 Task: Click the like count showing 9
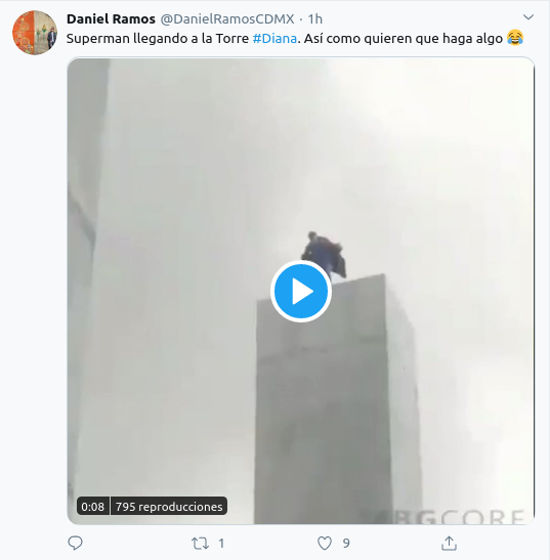[x=346, y=543]
